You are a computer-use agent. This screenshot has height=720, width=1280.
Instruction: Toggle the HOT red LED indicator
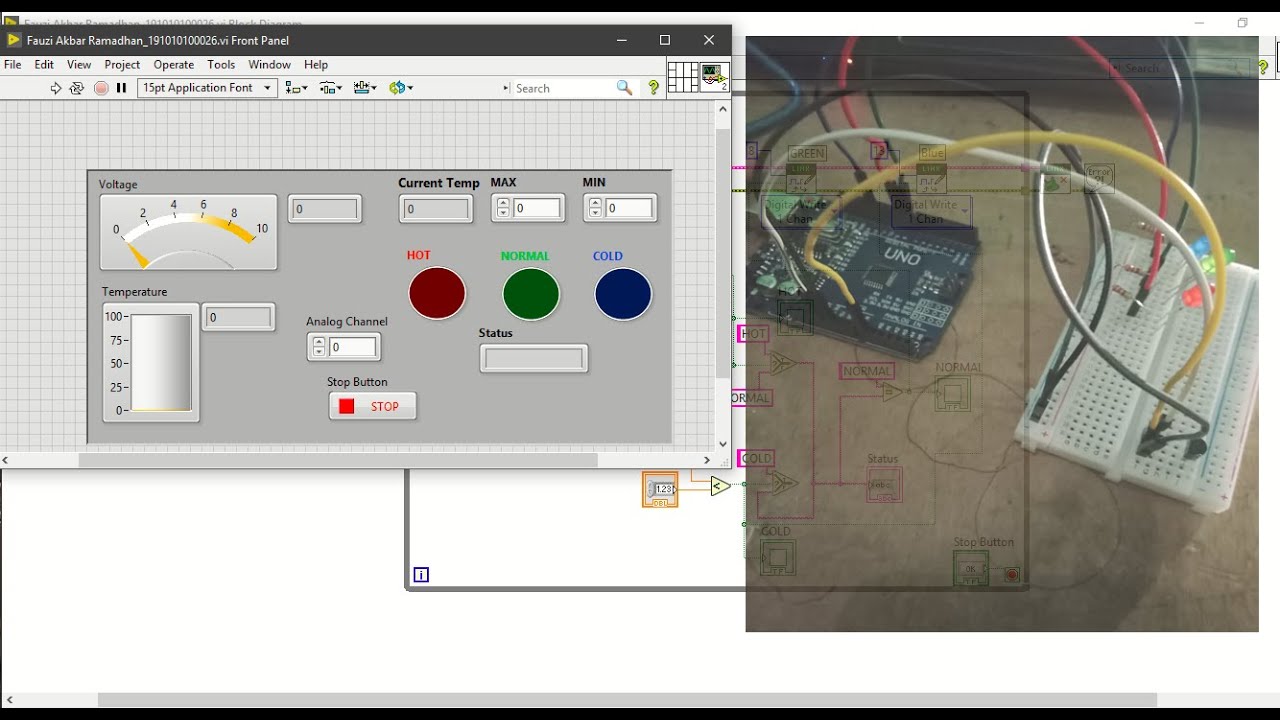tap(437, 293)
